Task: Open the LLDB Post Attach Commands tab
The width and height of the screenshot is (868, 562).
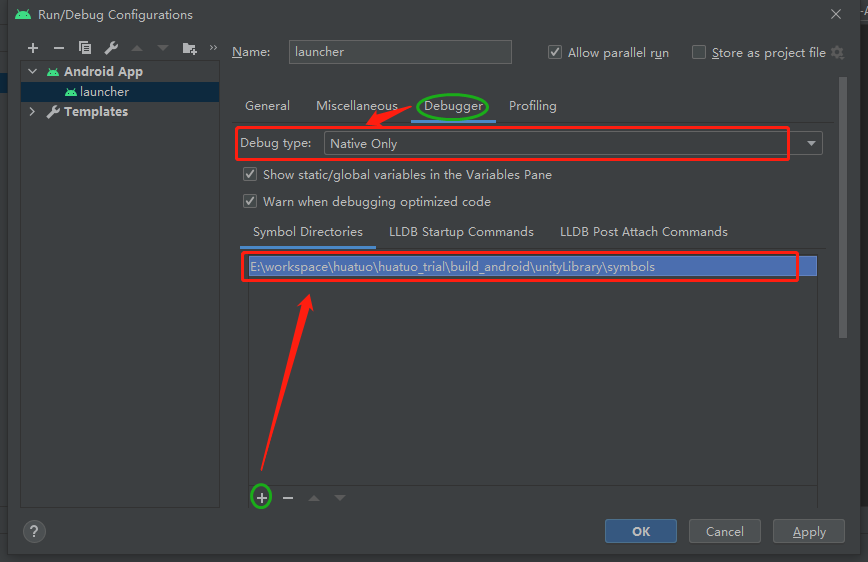Action: 643,231
